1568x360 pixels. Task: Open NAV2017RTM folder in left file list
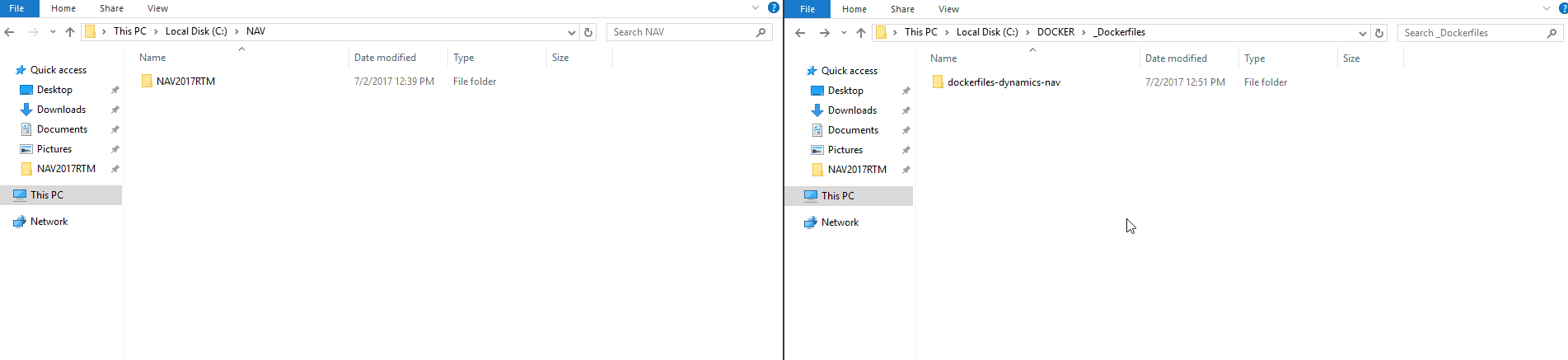185,82
